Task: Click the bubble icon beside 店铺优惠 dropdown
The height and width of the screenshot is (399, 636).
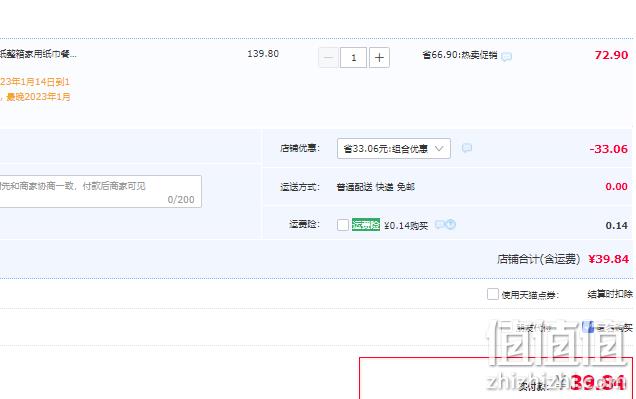Action: [467, 148]
